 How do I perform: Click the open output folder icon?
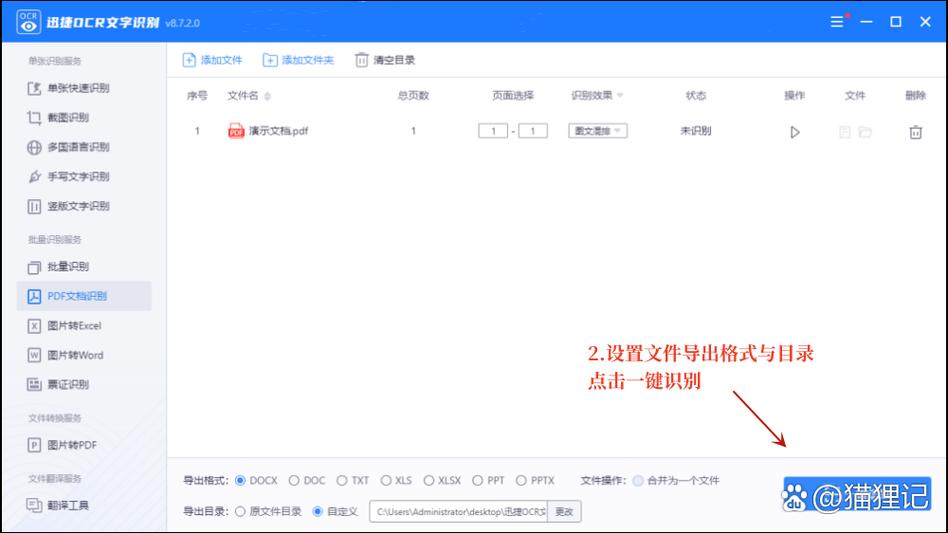[865, 132]
